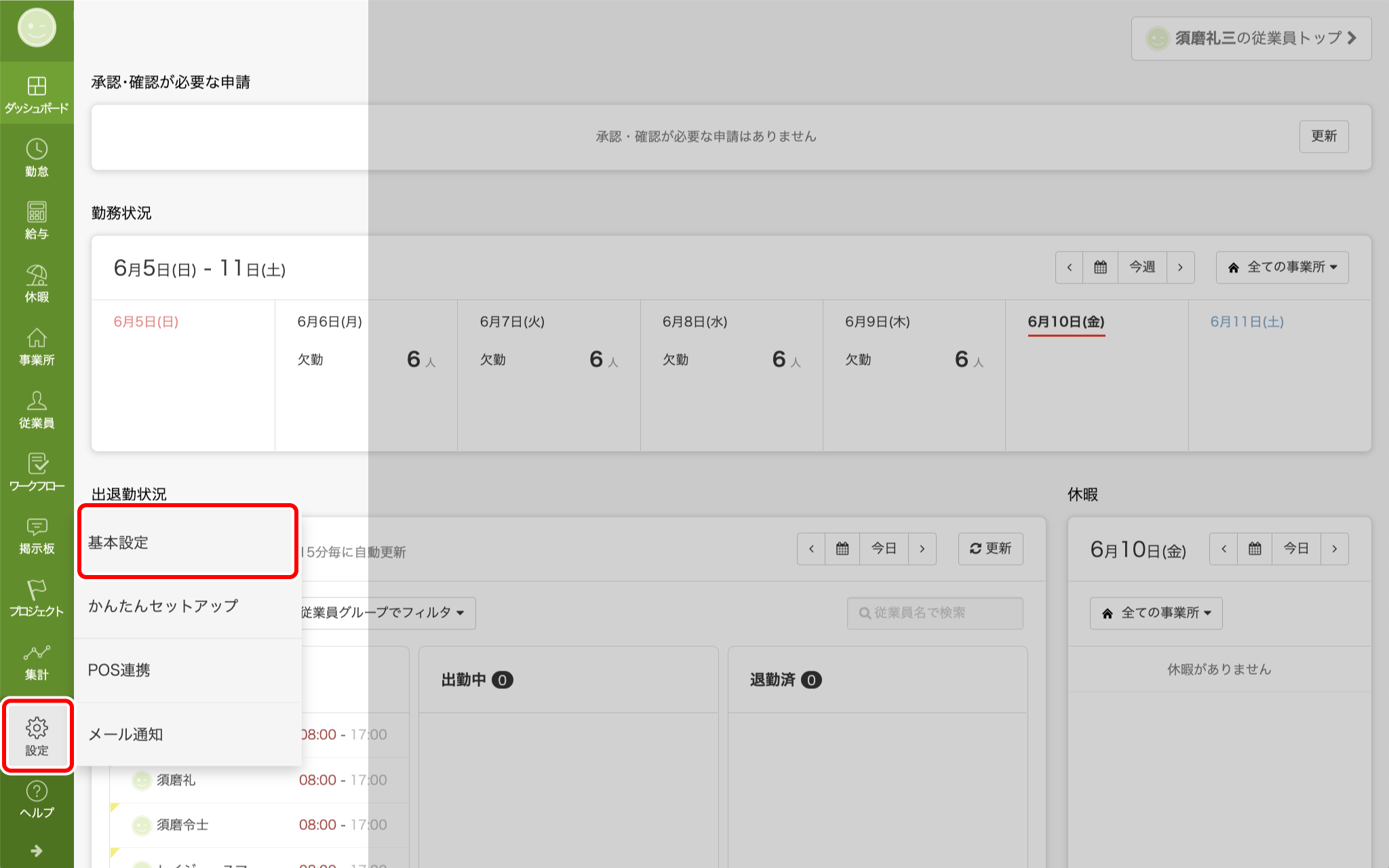Image resolution: width=1389 pixels, height=868 pixels.
Task: Click the 今週 this-week button
Action: 1142,267
